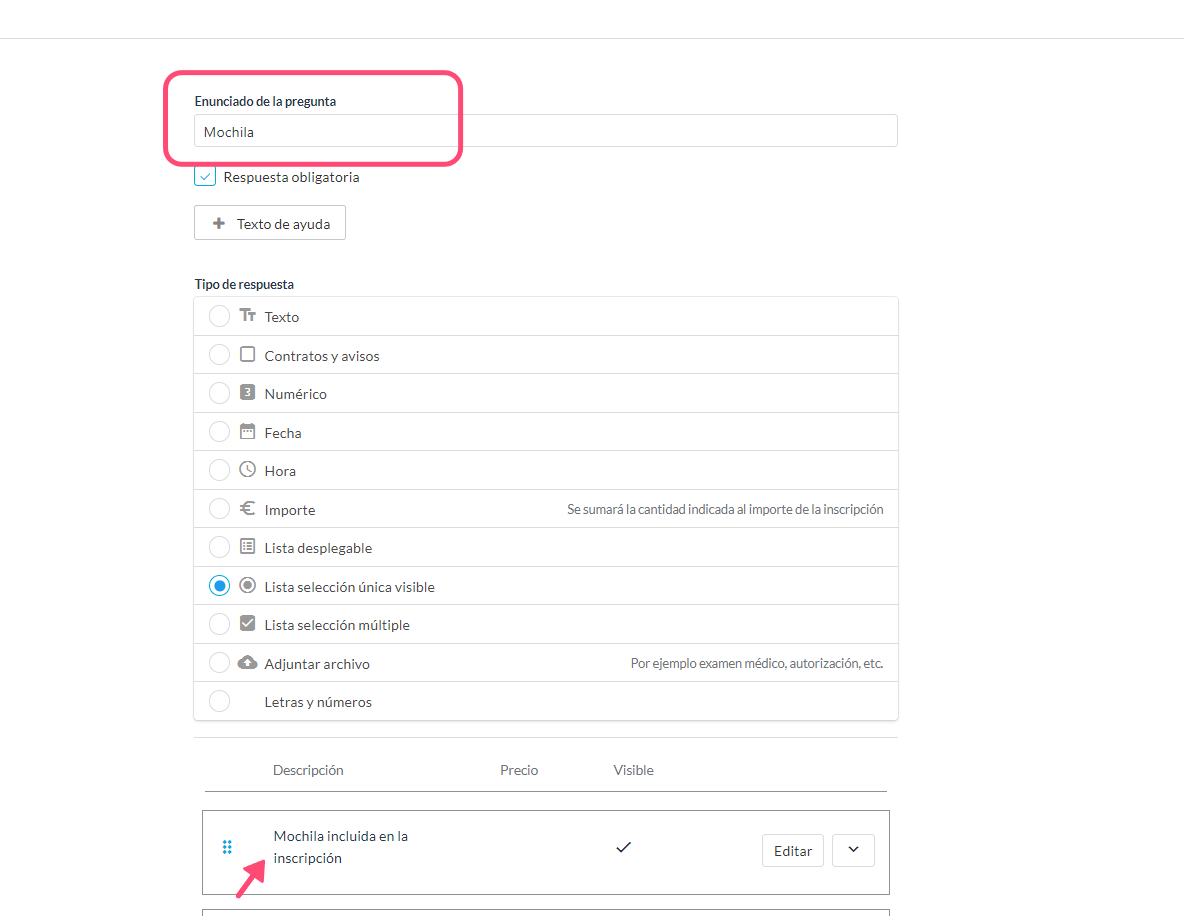
Task: Add a Texto de ayuda
Action: point(270,224)
